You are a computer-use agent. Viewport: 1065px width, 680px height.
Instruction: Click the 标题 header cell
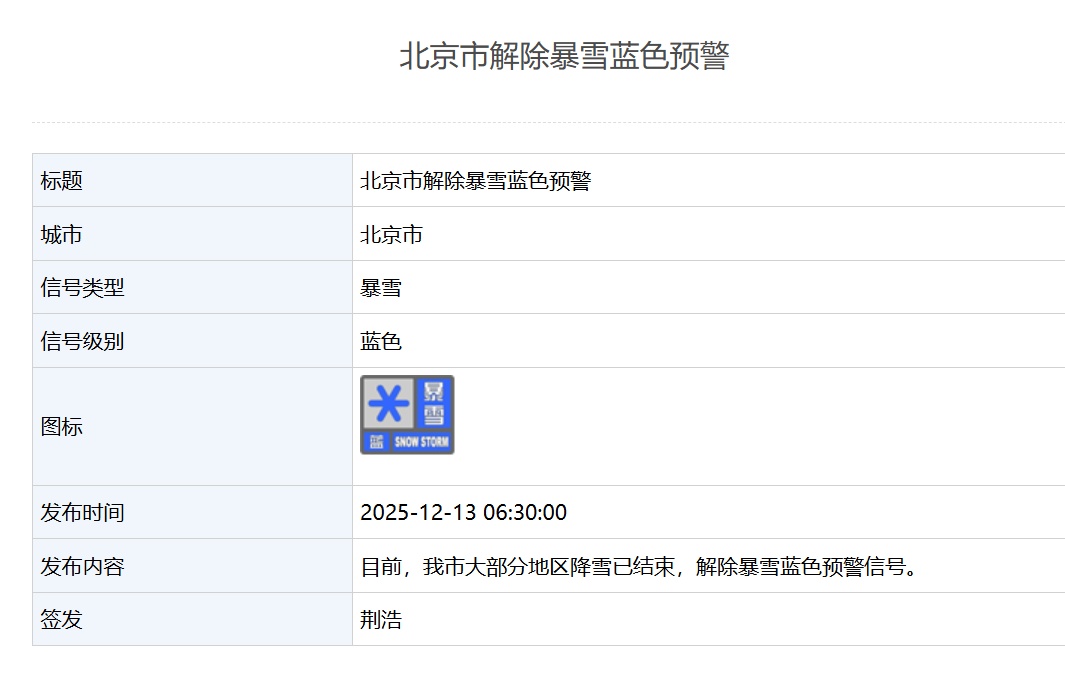tap(62, 179)
